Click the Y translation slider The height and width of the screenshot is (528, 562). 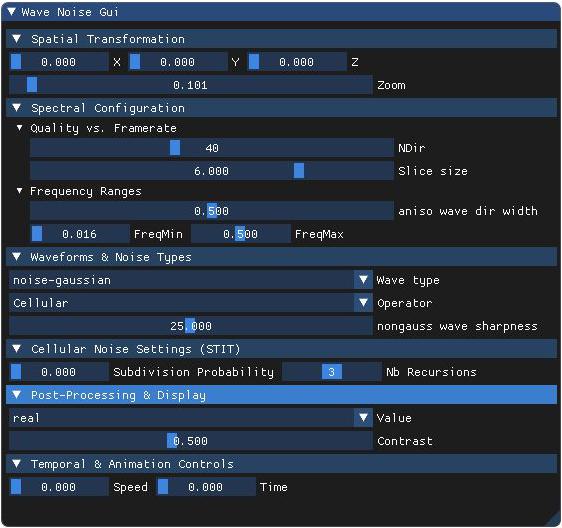pyautogui.click(x=178, y=62)
